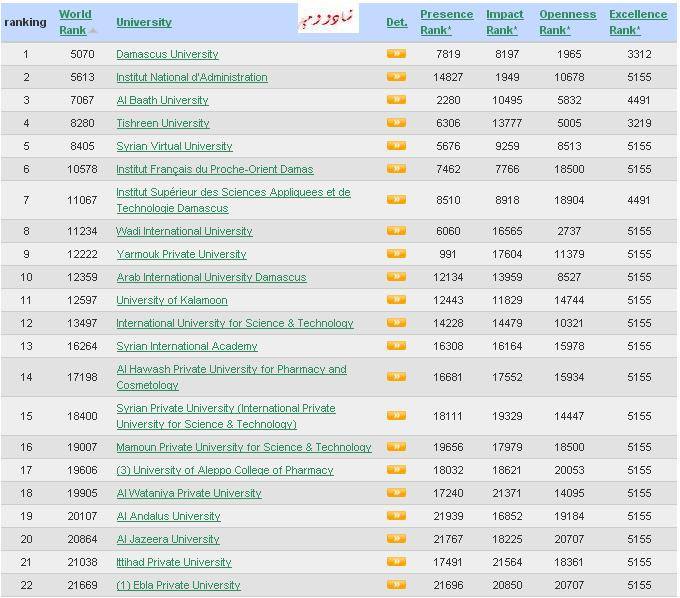Sort by Impact Rank column
This screenshot has height=598, width=680.
coord(504,22)
